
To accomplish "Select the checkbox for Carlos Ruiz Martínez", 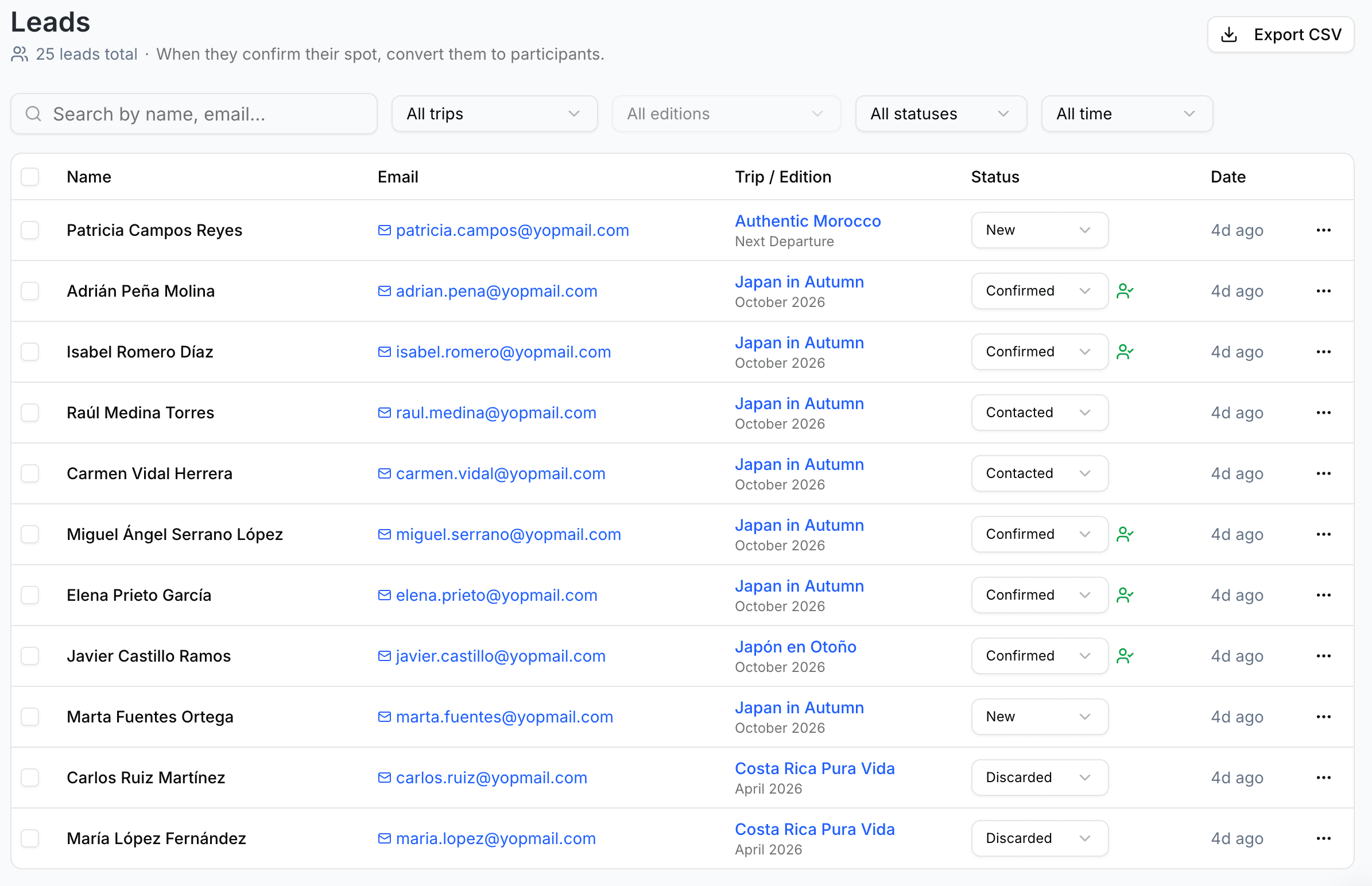I will tap(30, 778).
